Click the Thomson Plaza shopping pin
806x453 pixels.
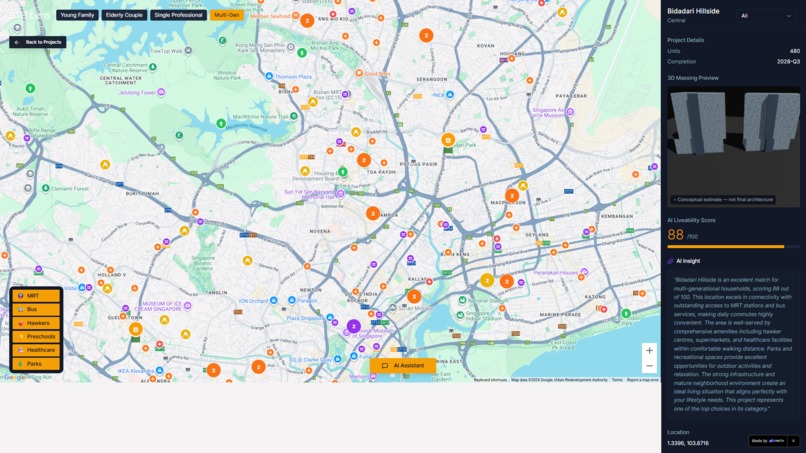269,76
